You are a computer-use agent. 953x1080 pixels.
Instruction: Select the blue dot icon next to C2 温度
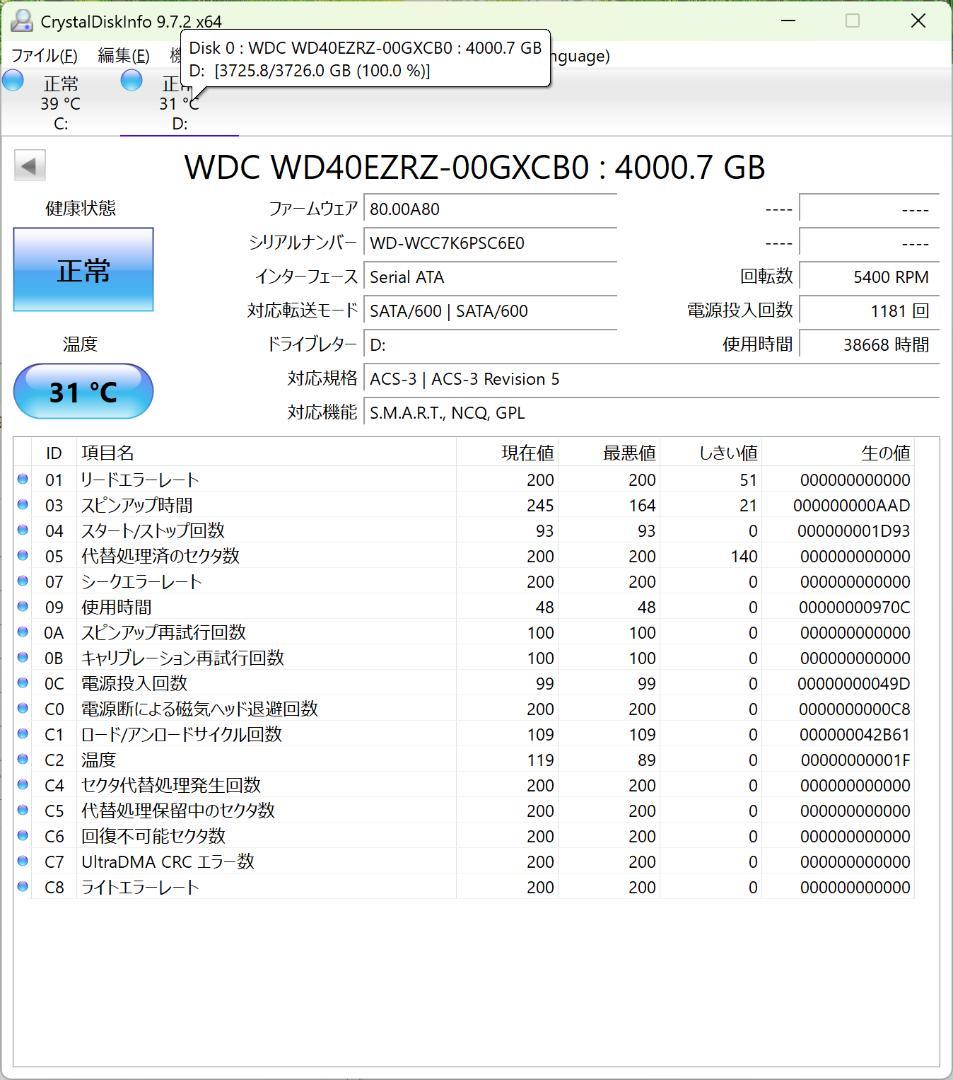click(x=22, y=759)
